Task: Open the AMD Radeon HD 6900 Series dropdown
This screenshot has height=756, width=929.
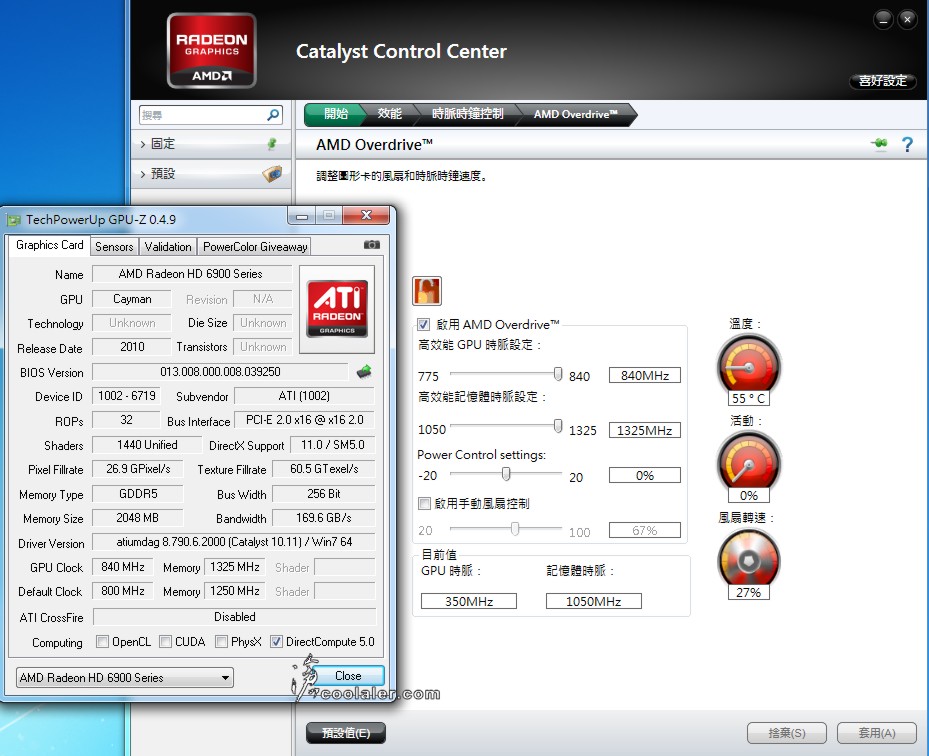Action: [124, 677]
